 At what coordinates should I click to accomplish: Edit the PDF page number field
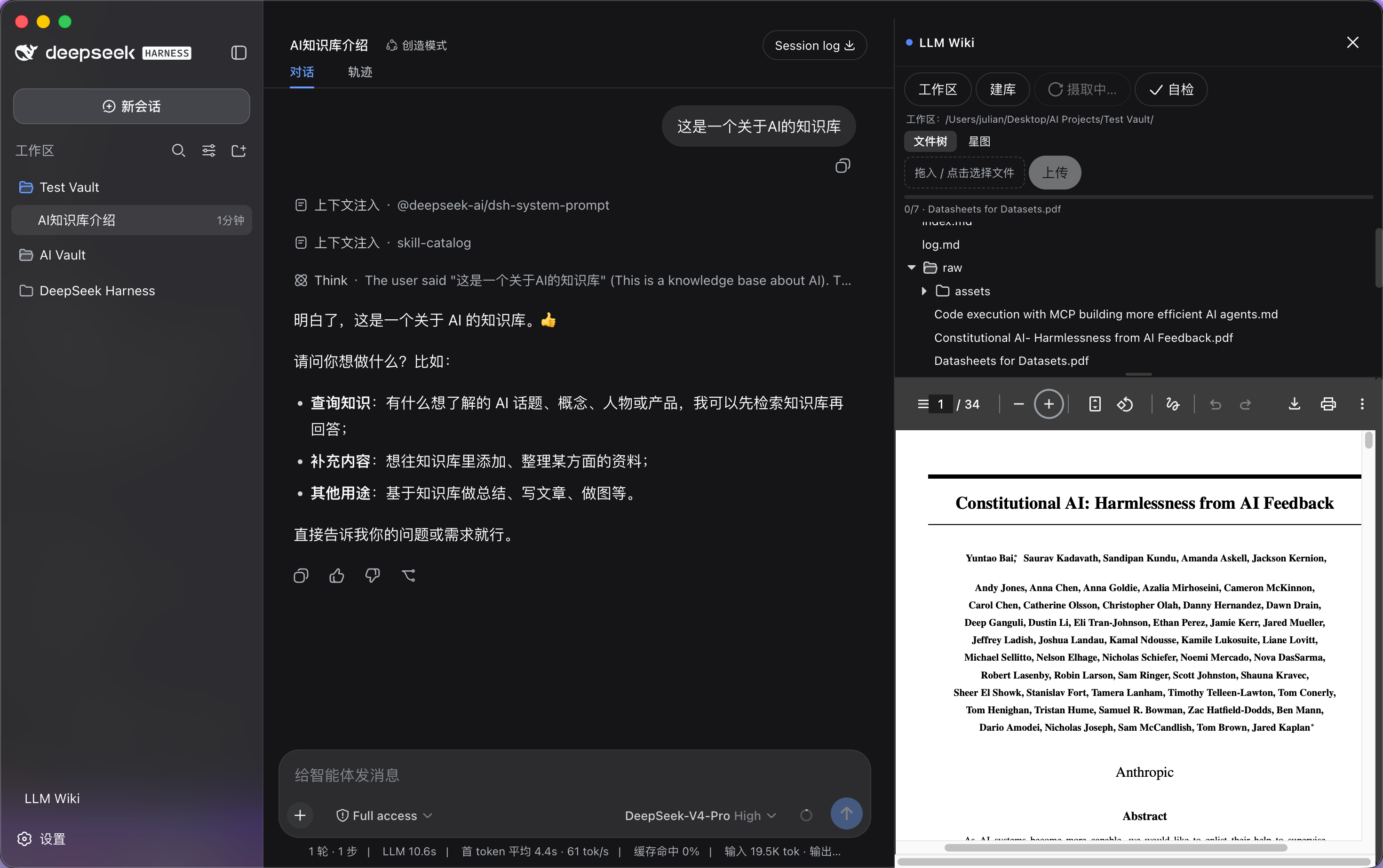coord(941,404)
